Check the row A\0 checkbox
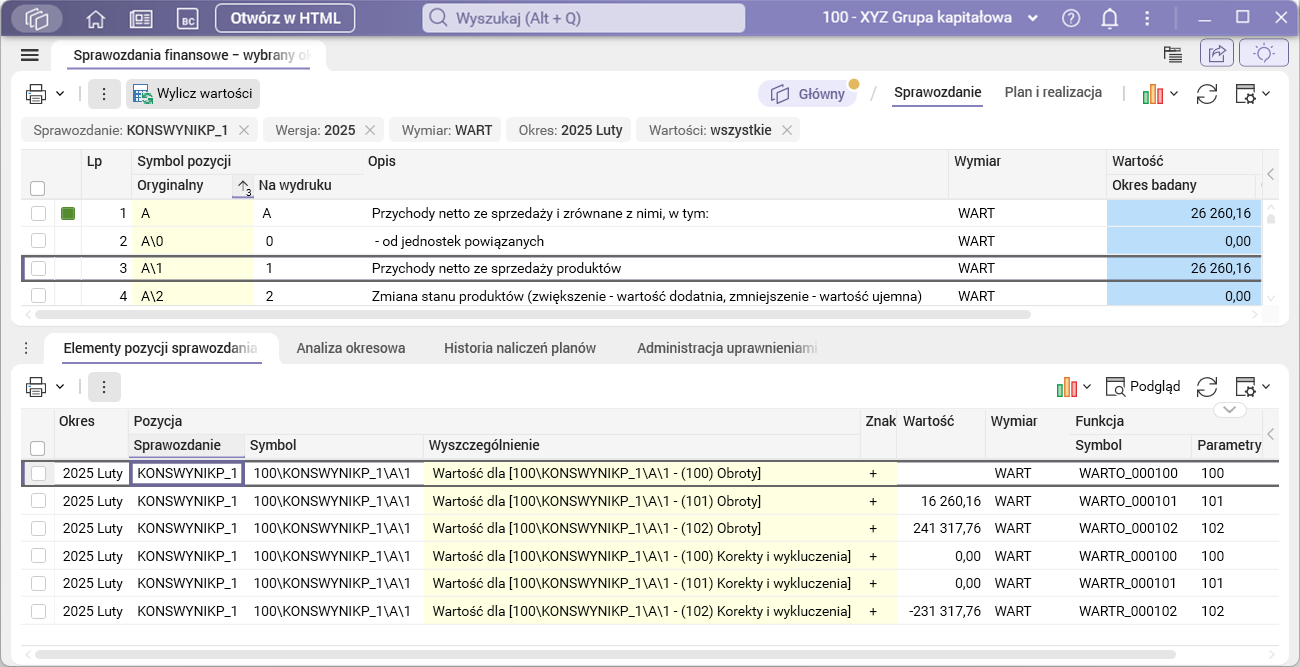The height and width of the screenshot is (667, 1300). [37, 241]
